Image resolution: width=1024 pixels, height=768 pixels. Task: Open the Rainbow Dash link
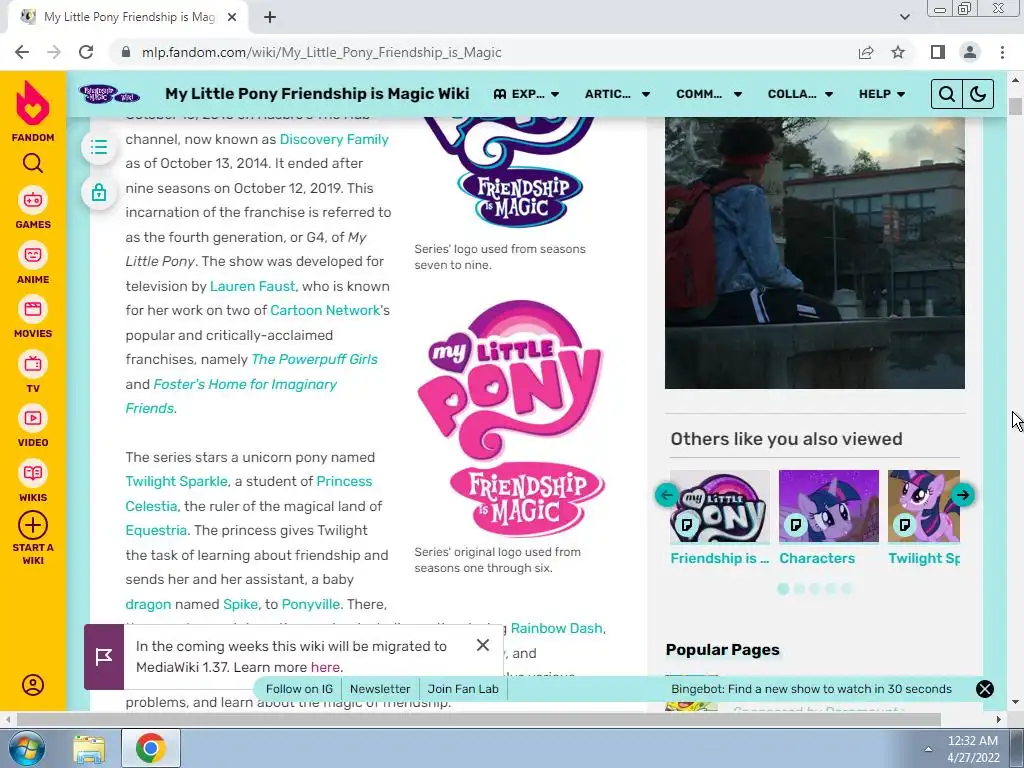tap(556, 628)
